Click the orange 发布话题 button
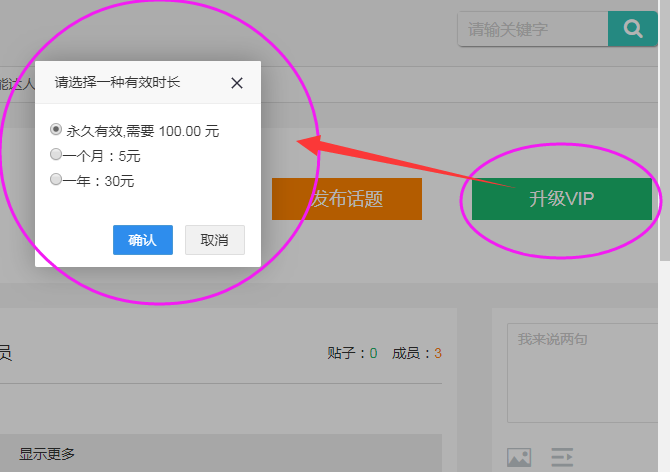This screenshot has width=670, height=472. click(x=347, y=199)
